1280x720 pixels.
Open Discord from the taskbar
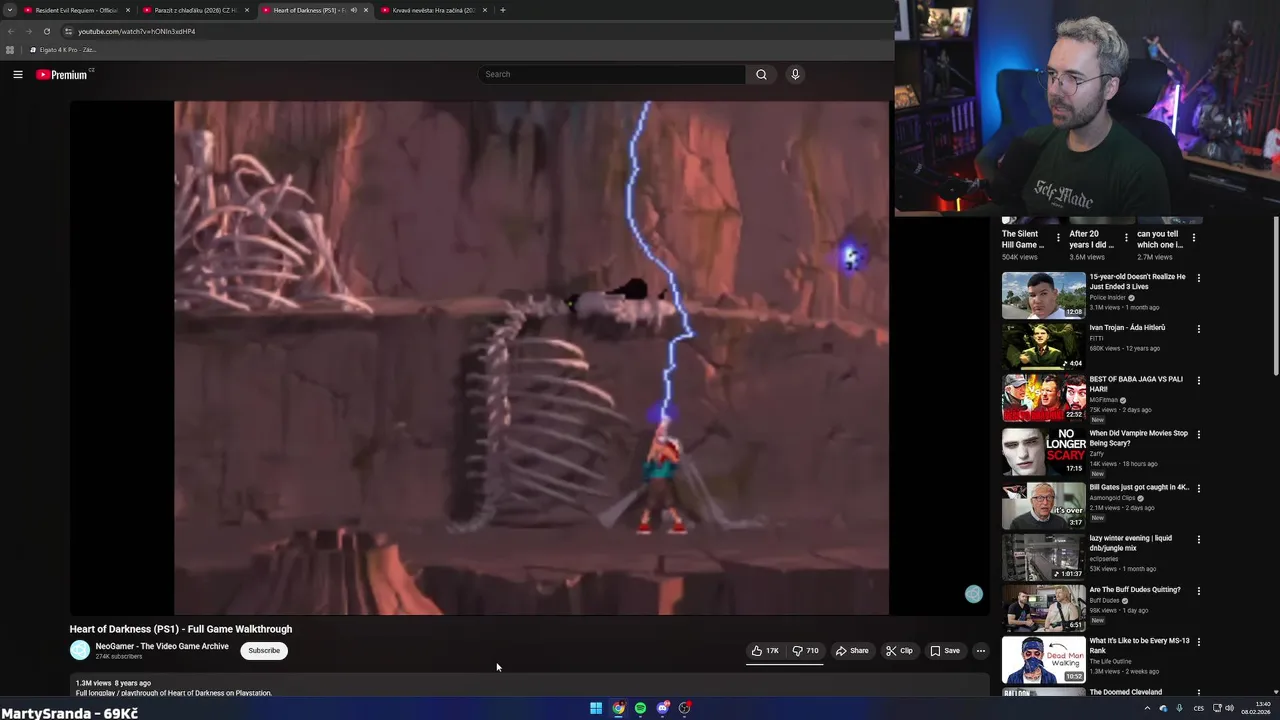pyautogui.click(x=662, y=708)
